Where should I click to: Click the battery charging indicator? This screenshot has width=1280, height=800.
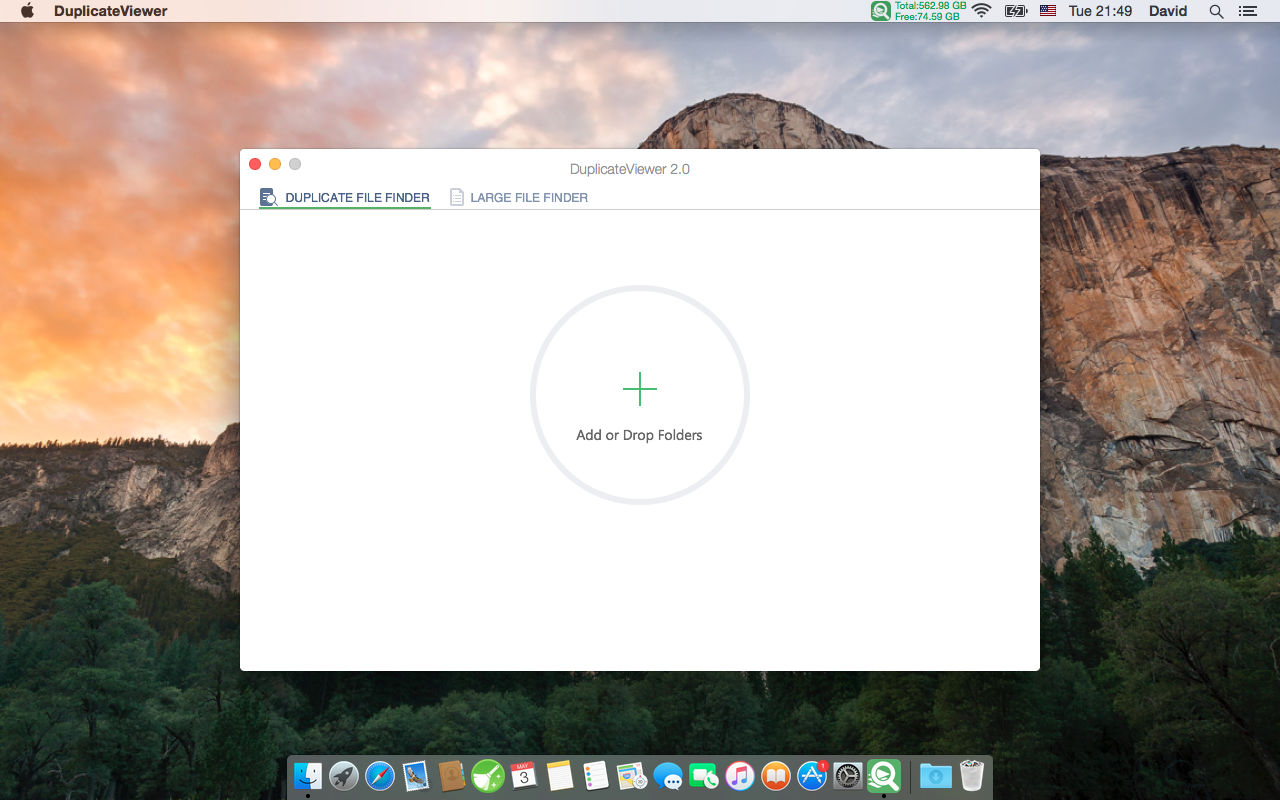[1016, 11]
